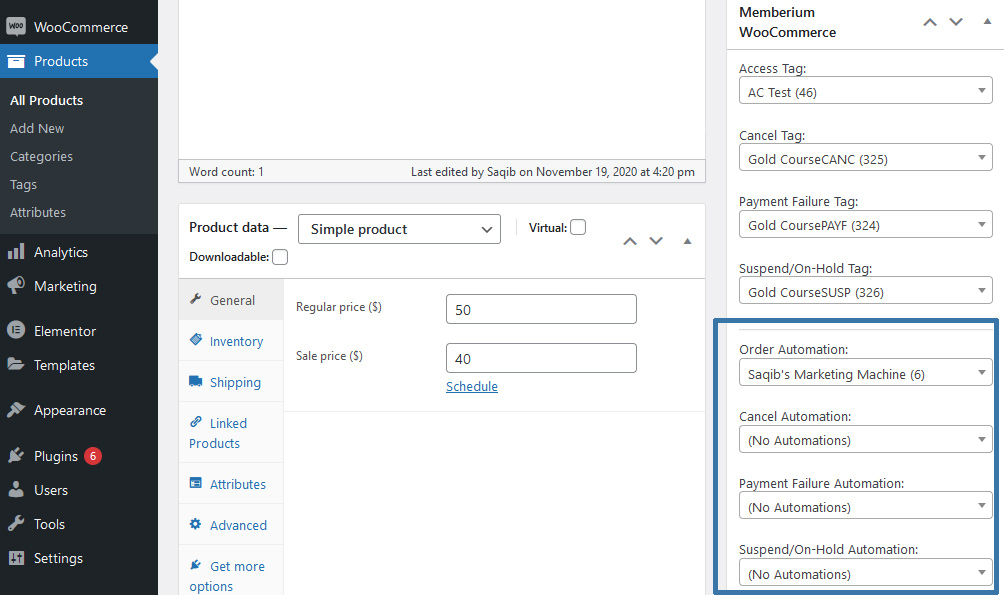The height and width of the screenshot is (595, 1004).
Task: Open product Tags submenu item
Action: [x=23, y=184]
